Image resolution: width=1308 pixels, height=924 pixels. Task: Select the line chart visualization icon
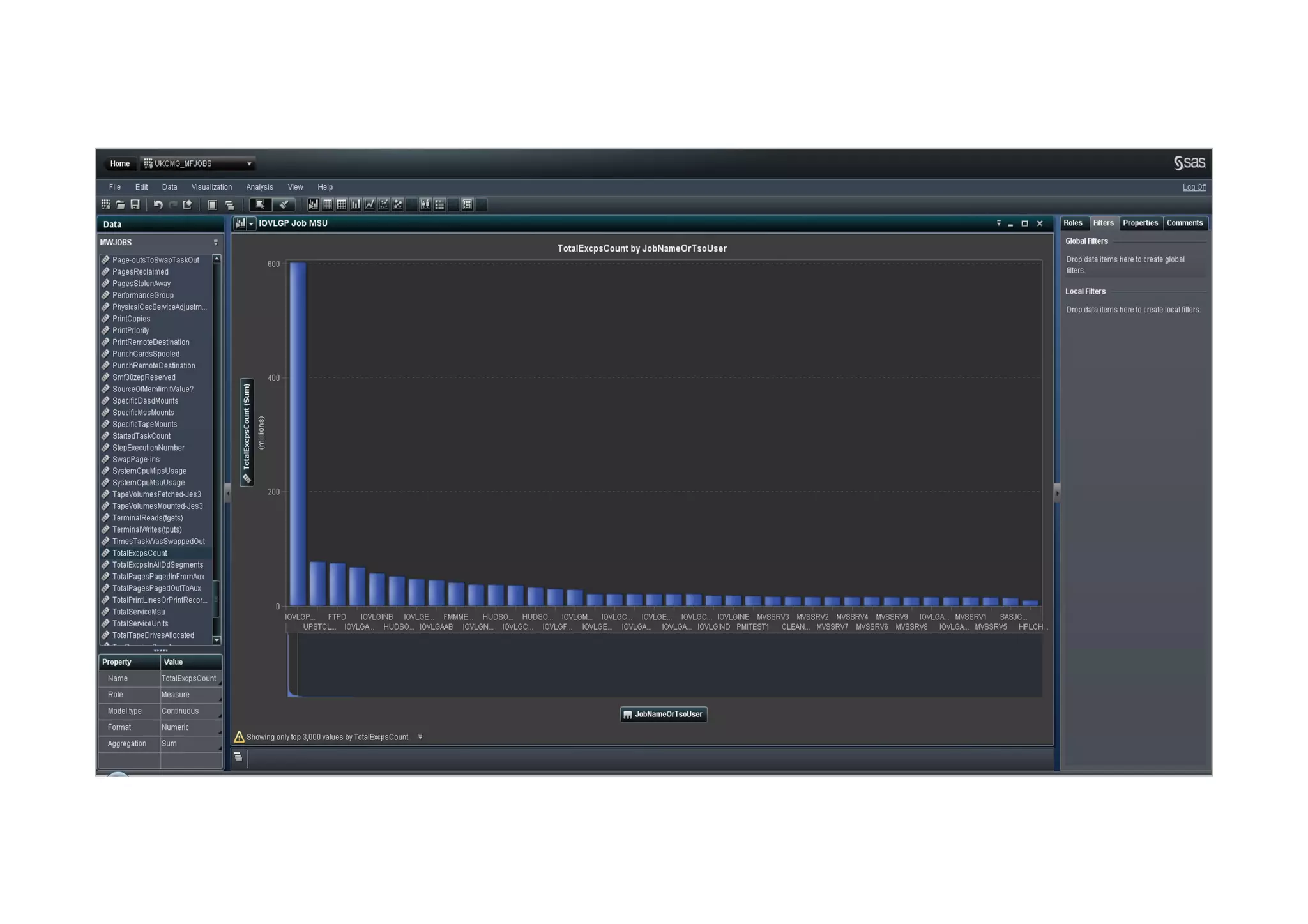point(369,204)
